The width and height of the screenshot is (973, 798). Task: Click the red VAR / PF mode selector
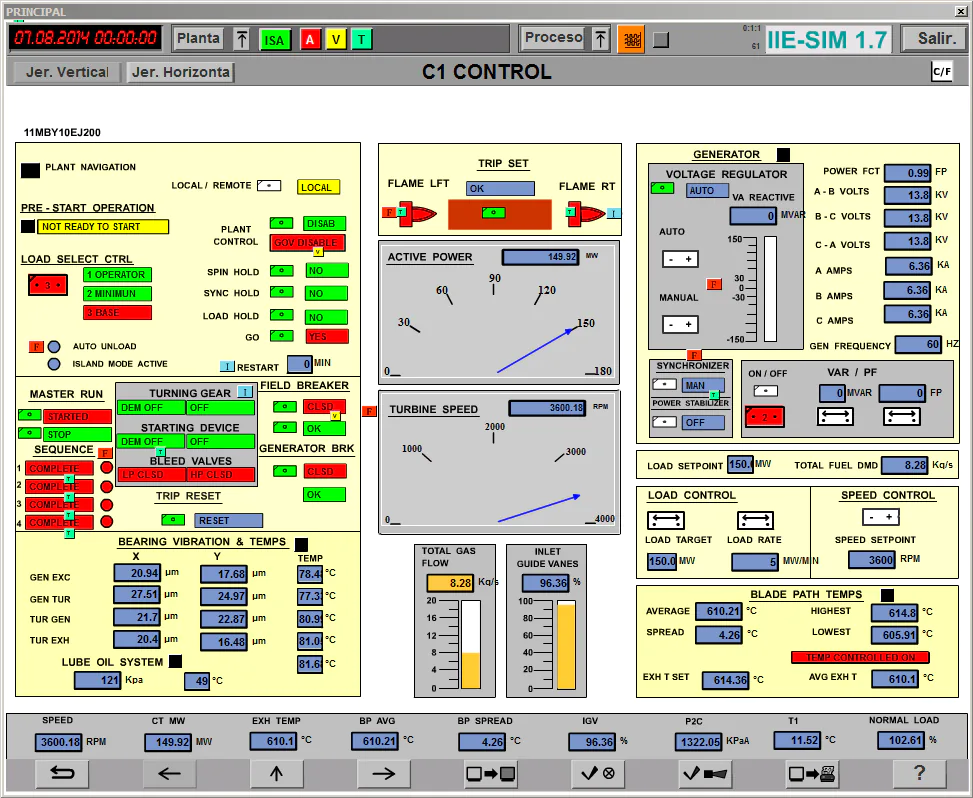pos(764,417)
